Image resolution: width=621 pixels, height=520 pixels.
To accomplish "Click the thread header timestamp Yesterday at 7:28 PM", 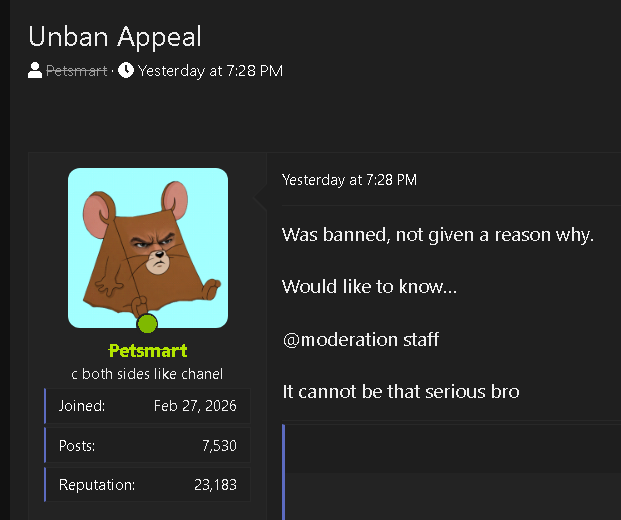I will (x=210, y=71).
